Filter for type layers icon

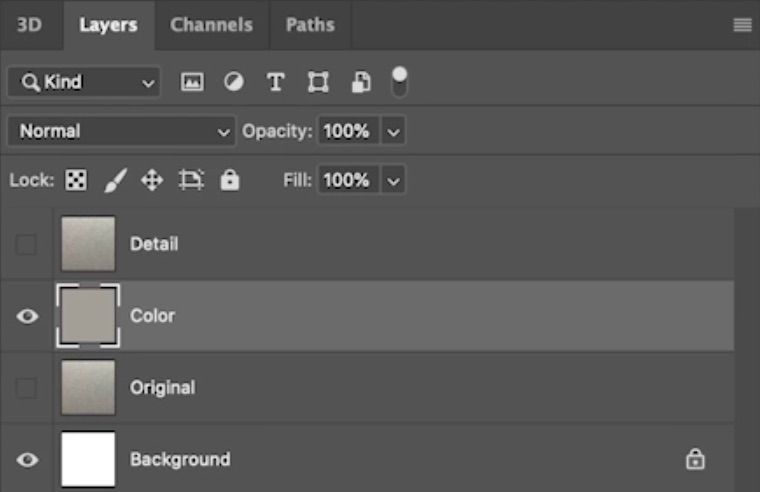pyautogui.click(x=276, y=82)
